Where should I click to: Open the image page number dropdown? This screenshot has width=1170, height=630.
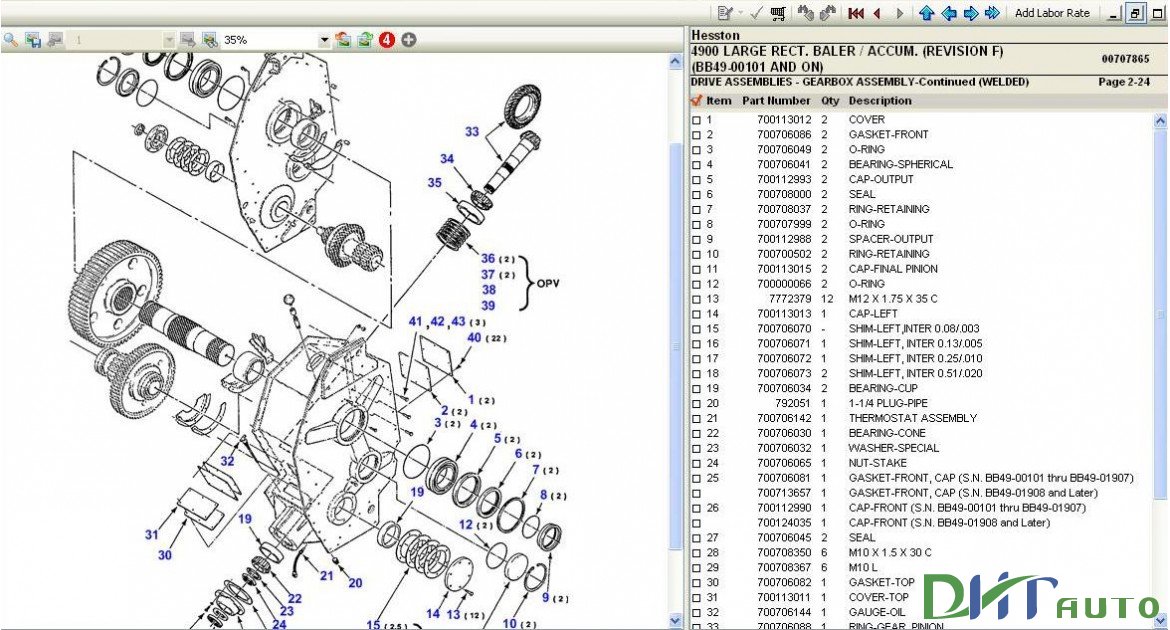pyautogui.click(x=168, y=40)
